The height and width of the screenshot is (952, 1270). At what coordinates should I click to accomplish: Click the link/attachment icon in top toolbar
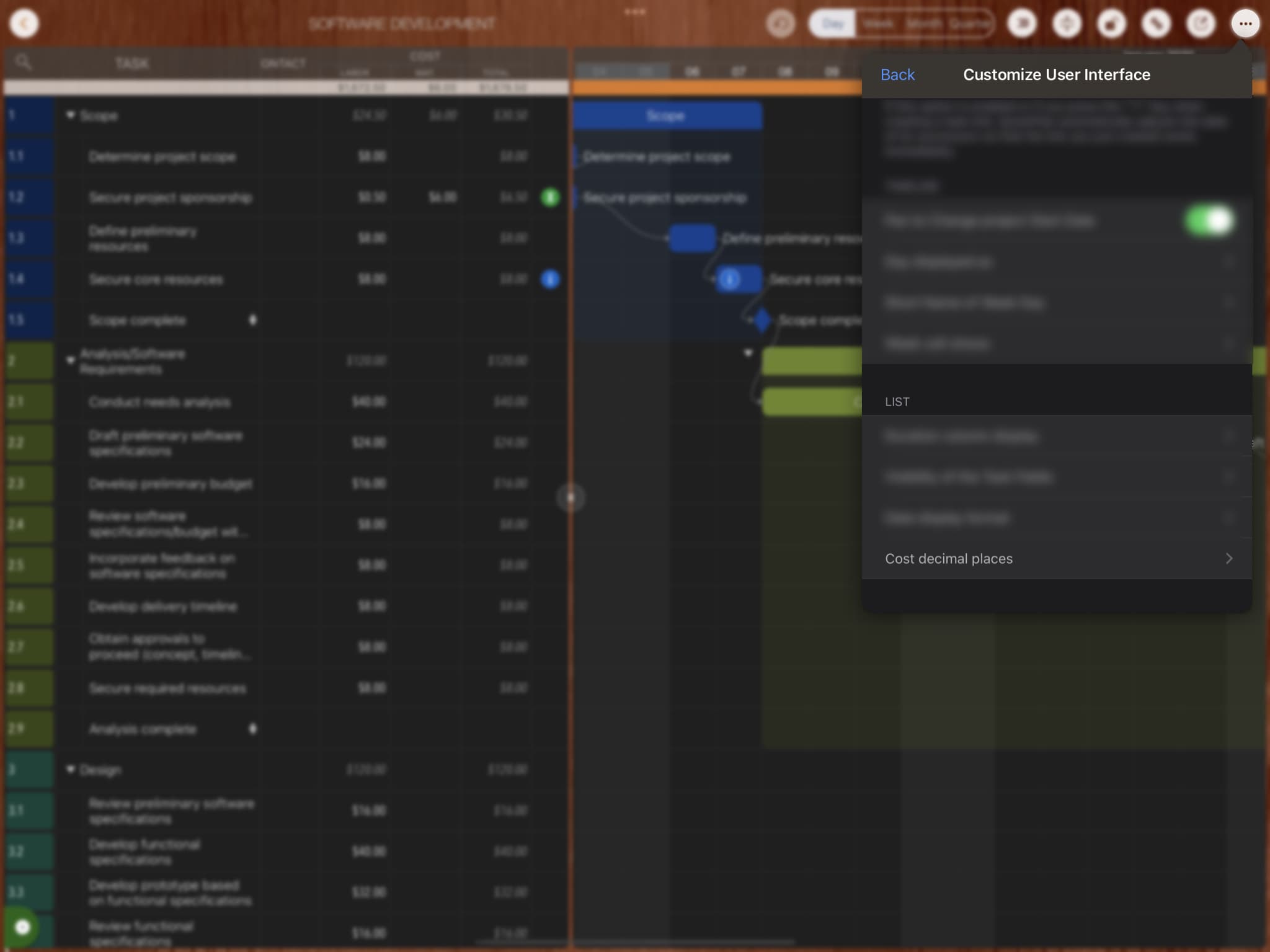point(1156,24)
